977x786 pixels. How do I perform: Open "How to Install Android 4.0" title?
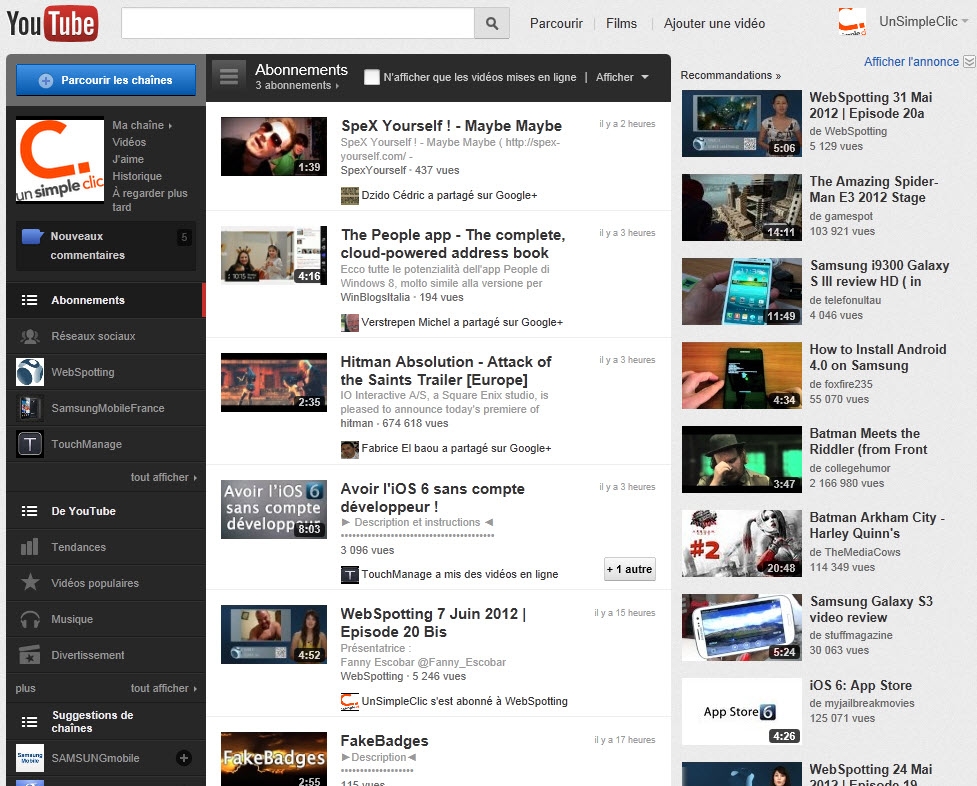point(877,357)
